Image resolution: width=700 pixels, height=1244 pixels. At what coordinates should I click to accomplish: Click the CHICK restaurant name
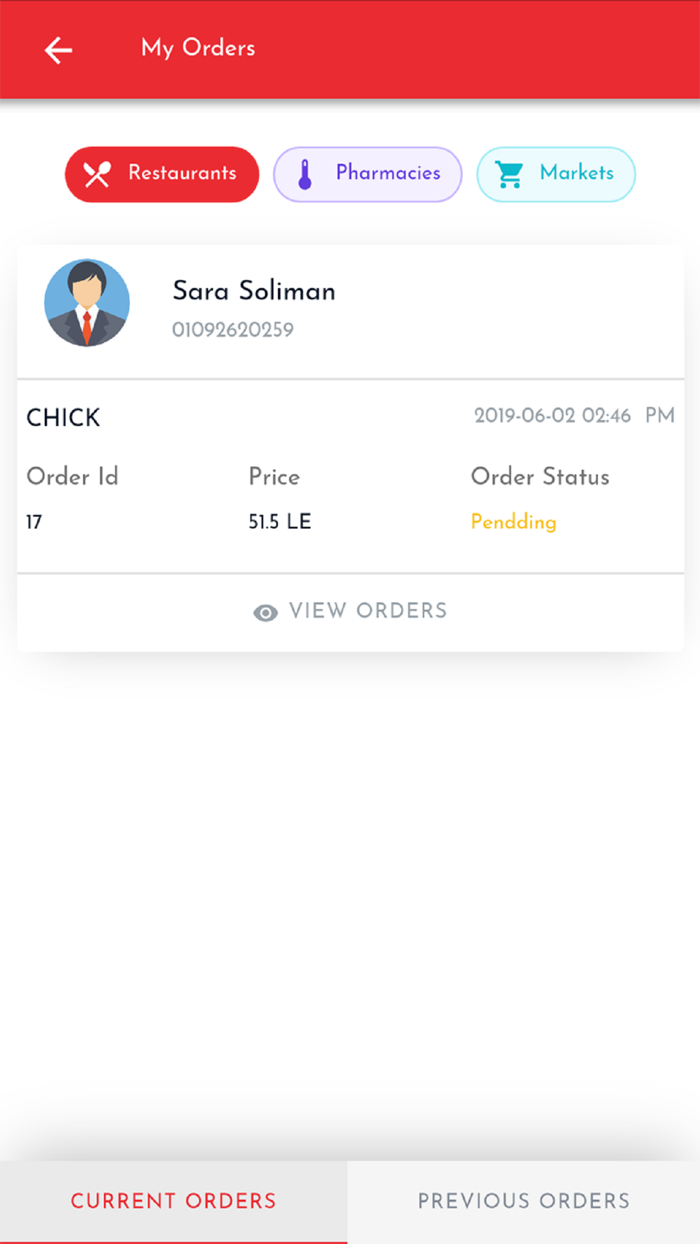coord(63,418)
